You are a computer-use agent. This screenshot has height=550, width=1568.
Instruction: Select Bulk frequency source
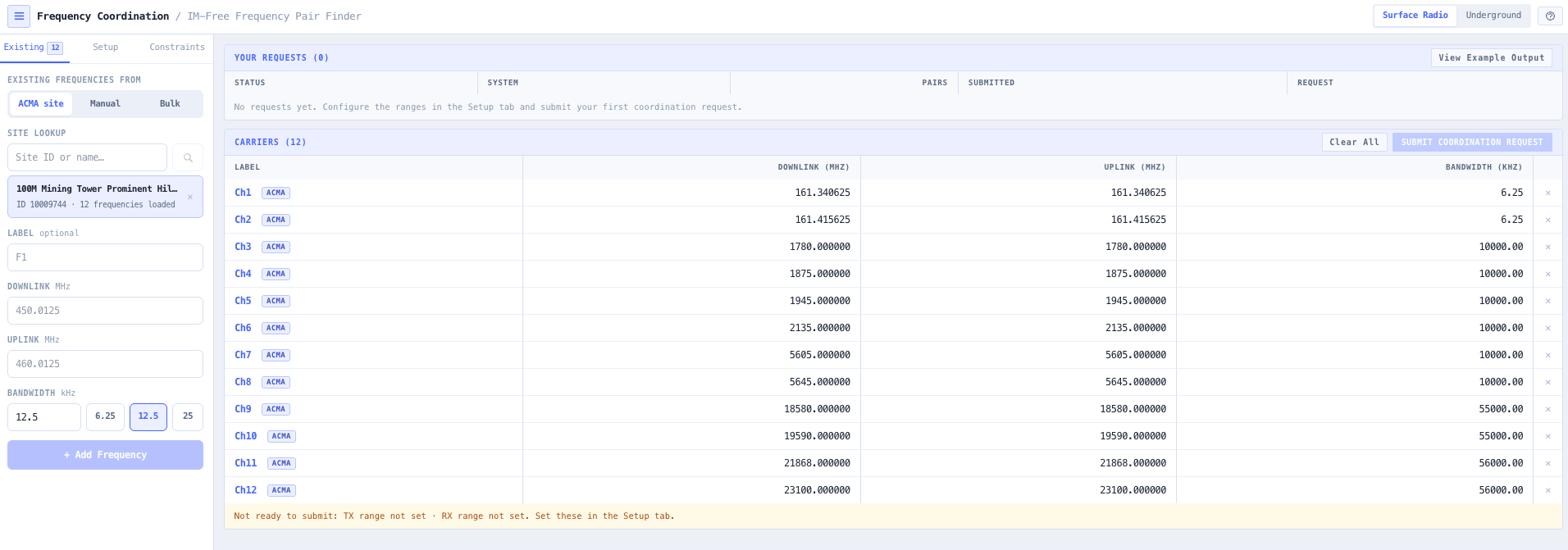click(170, 104)
